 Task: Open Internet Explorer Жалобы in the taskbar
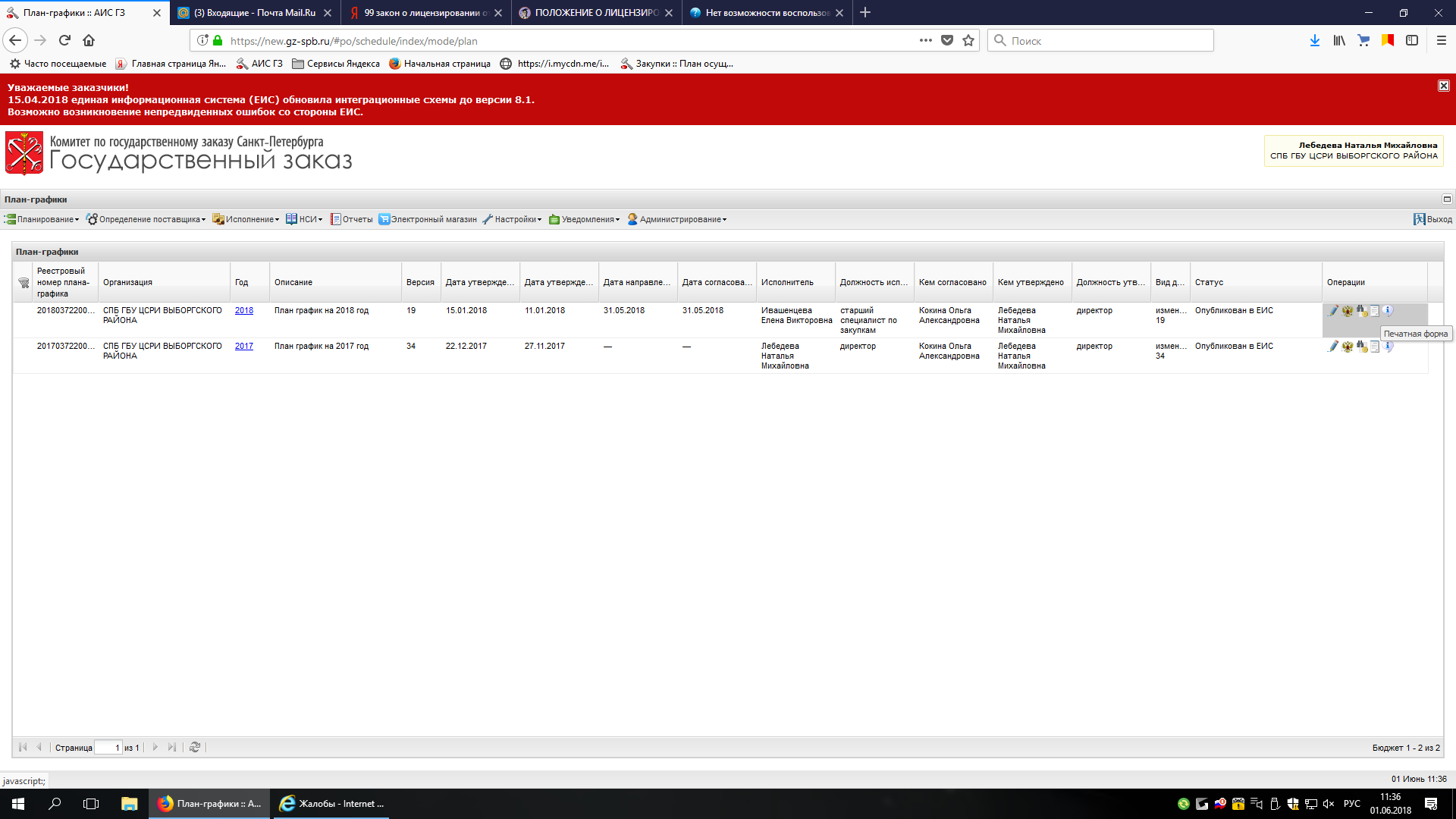pyautogui.click(x=332, y=804)
